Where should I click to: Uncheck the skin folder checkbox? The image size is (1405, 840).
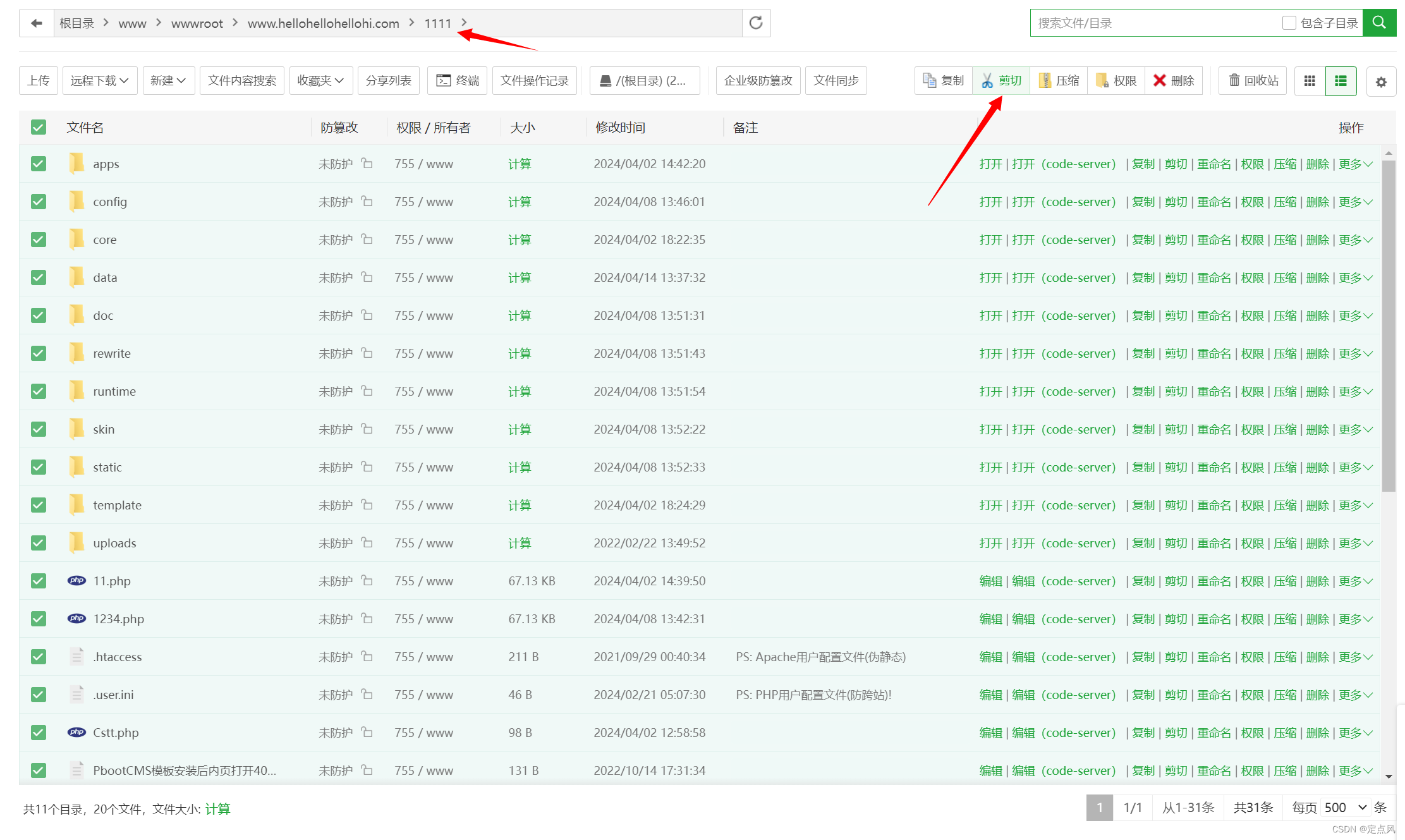tap(39, 429)
